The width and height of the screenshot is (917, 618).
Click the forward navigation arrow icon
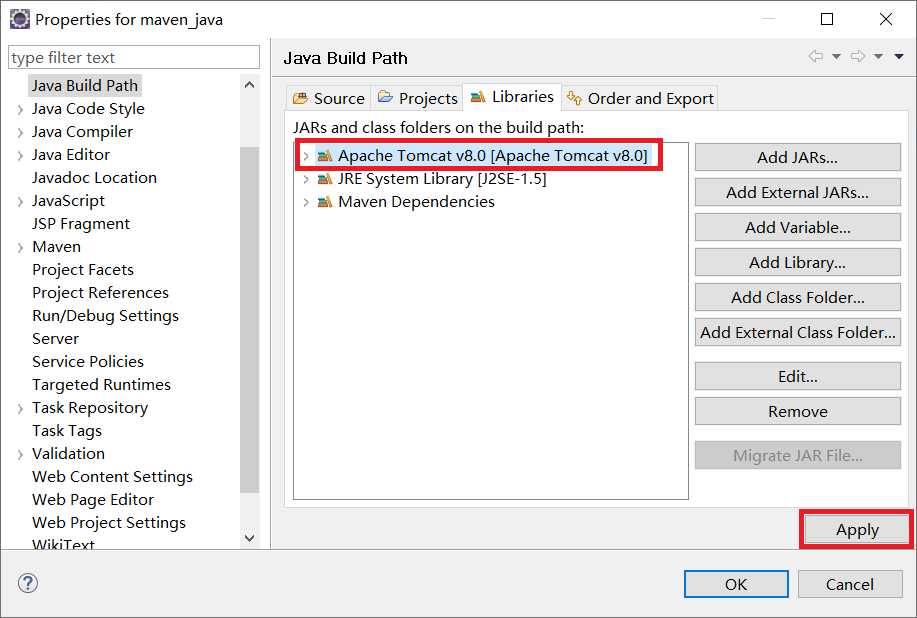(858, 56)
